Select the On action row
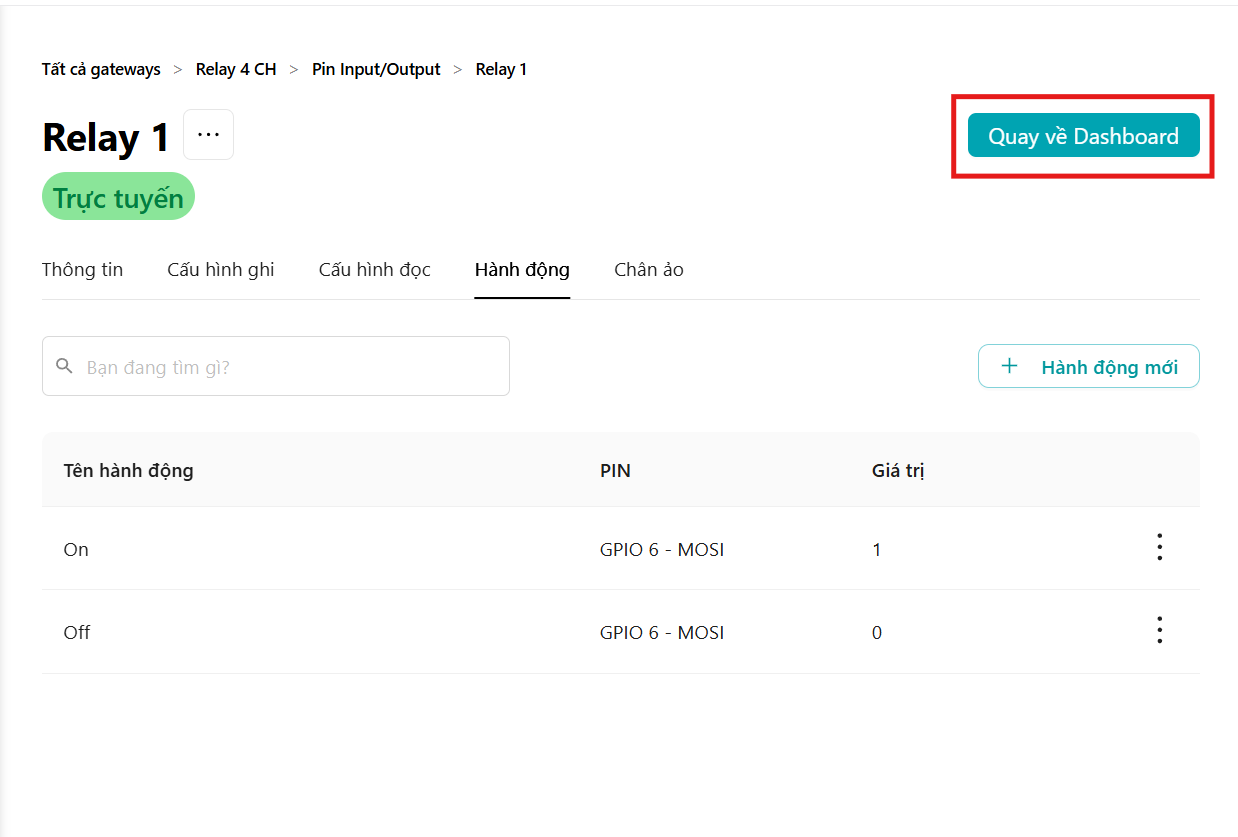 [x=620, y=548]
